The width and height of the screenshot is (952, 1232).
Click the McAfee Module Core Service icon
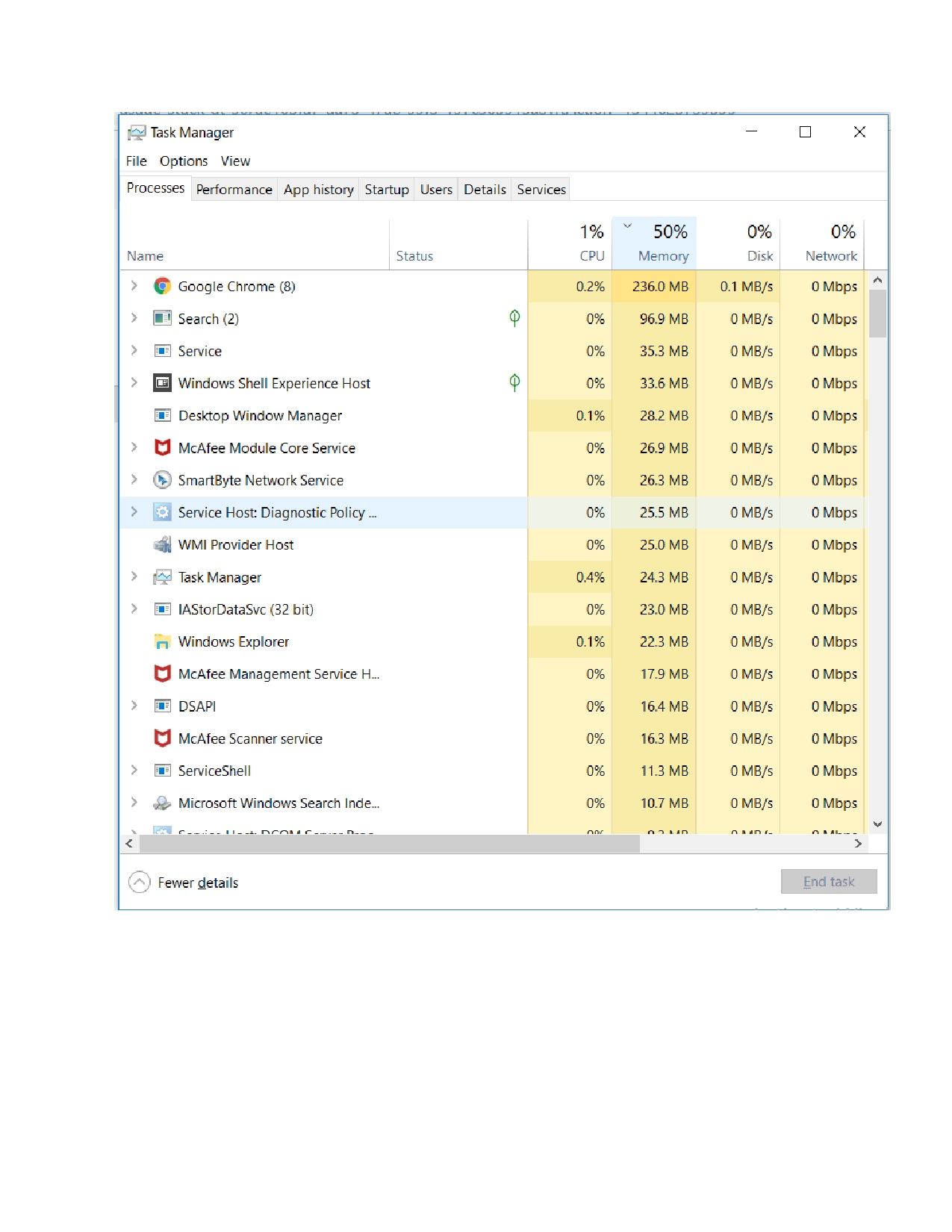(x=162, y=447)
